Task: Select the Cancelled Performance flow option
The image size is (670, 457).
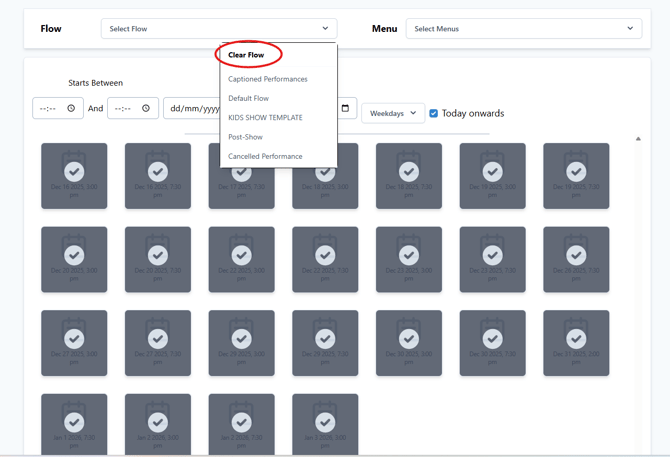Action: coord(265,156)
